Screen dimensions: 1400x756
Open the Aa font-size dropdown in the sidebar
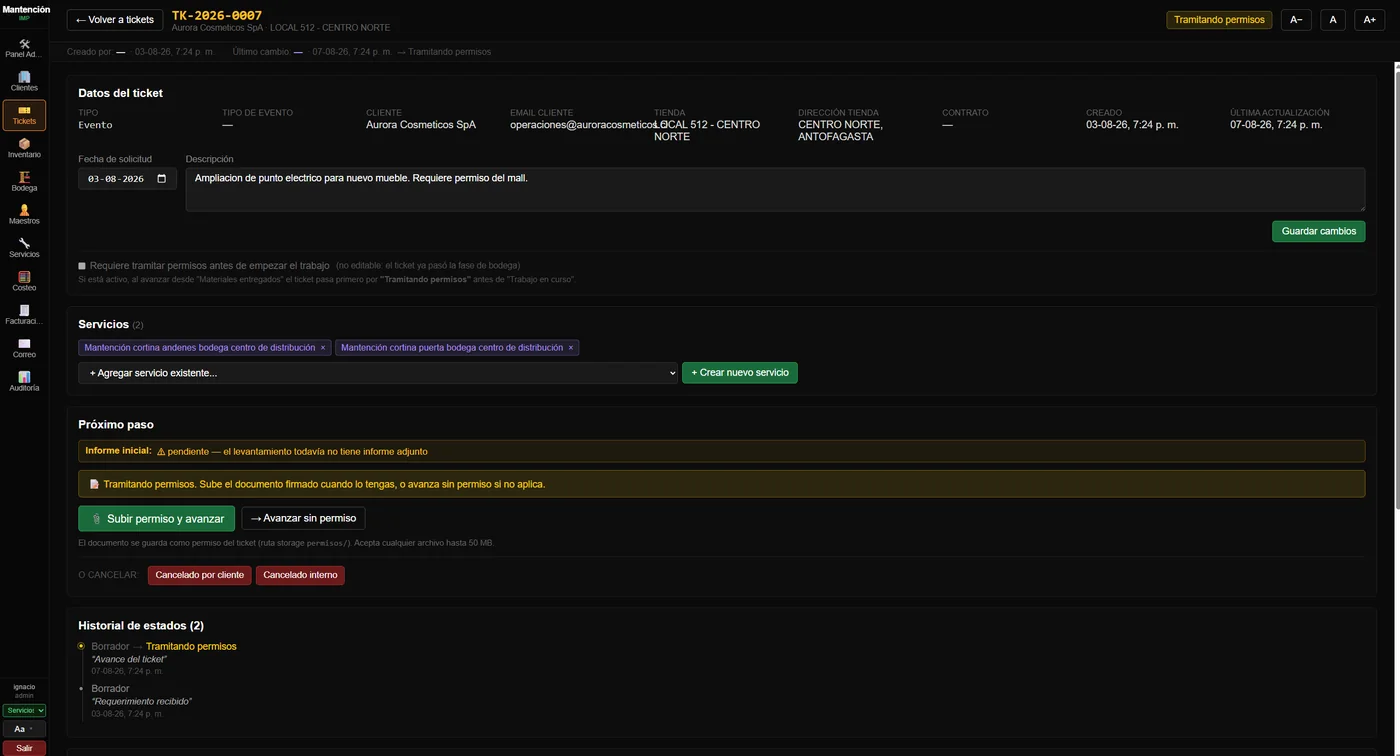point(24,729)
